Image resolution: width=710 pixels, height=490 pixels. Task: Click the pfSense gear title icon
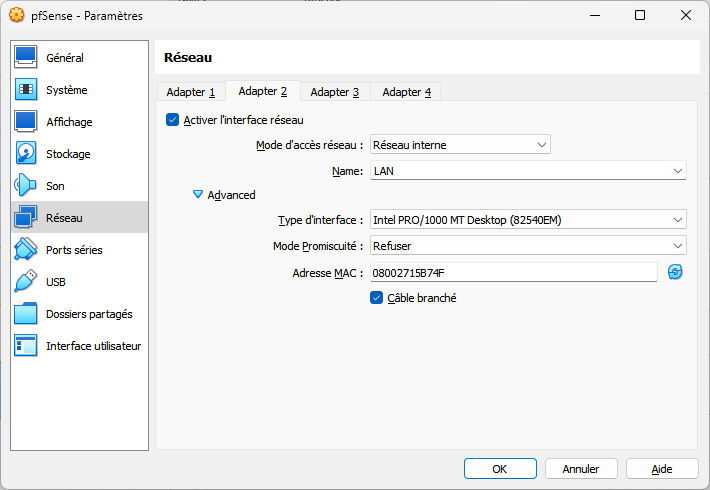(17, 15)
